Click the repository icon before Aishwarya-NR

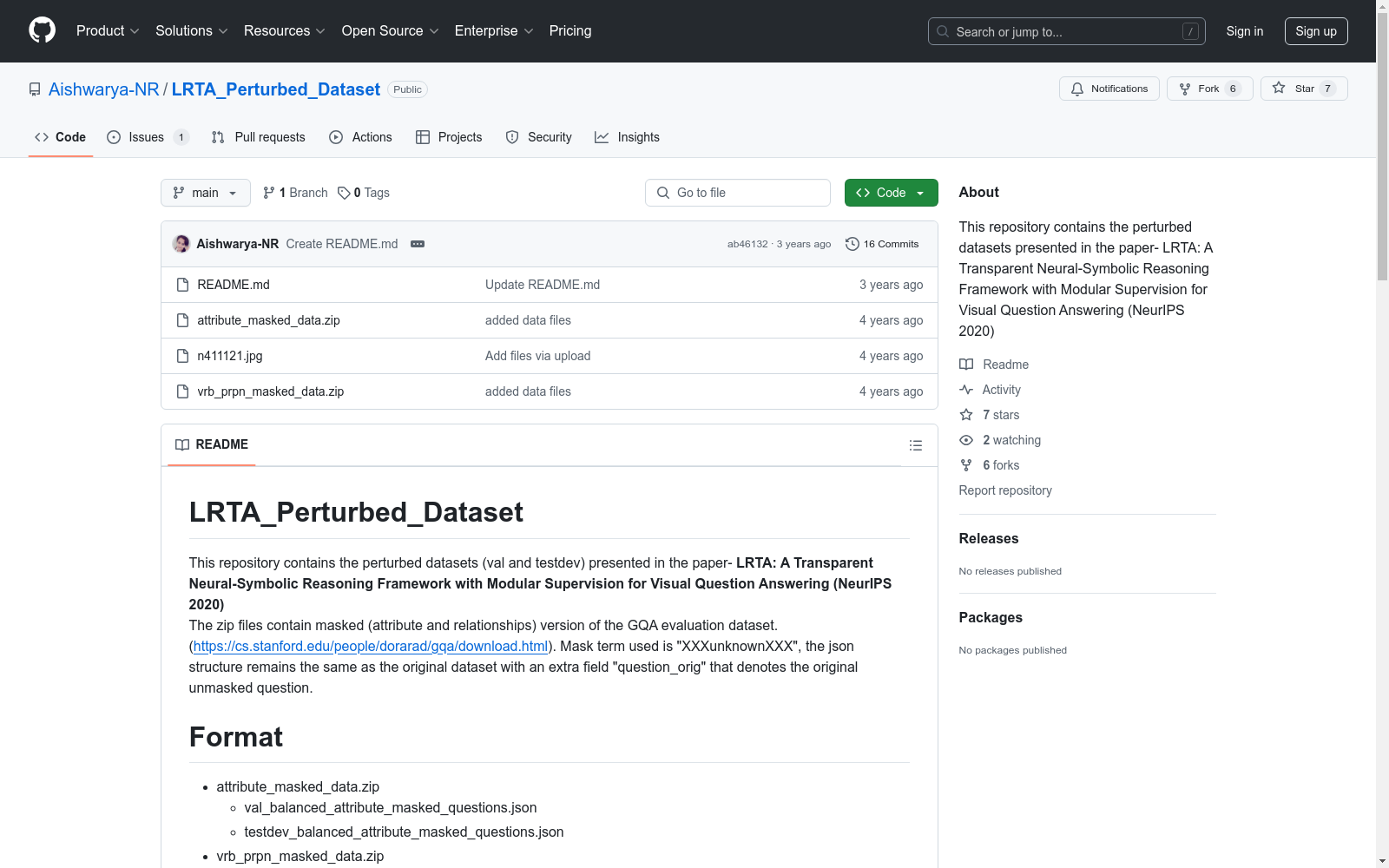35,89
